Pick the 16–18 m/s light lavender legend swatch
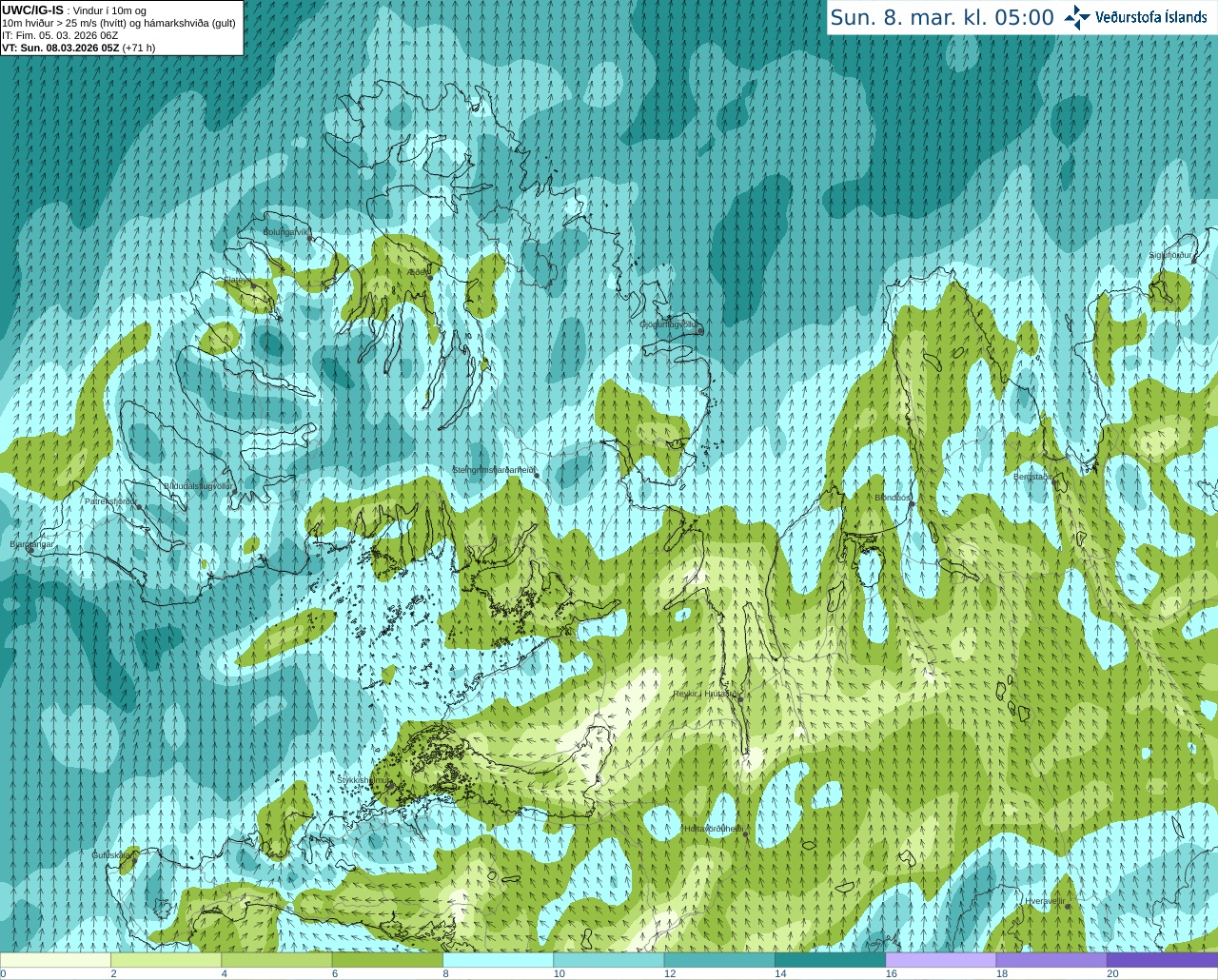1218x980 pixels. point(941,960)
